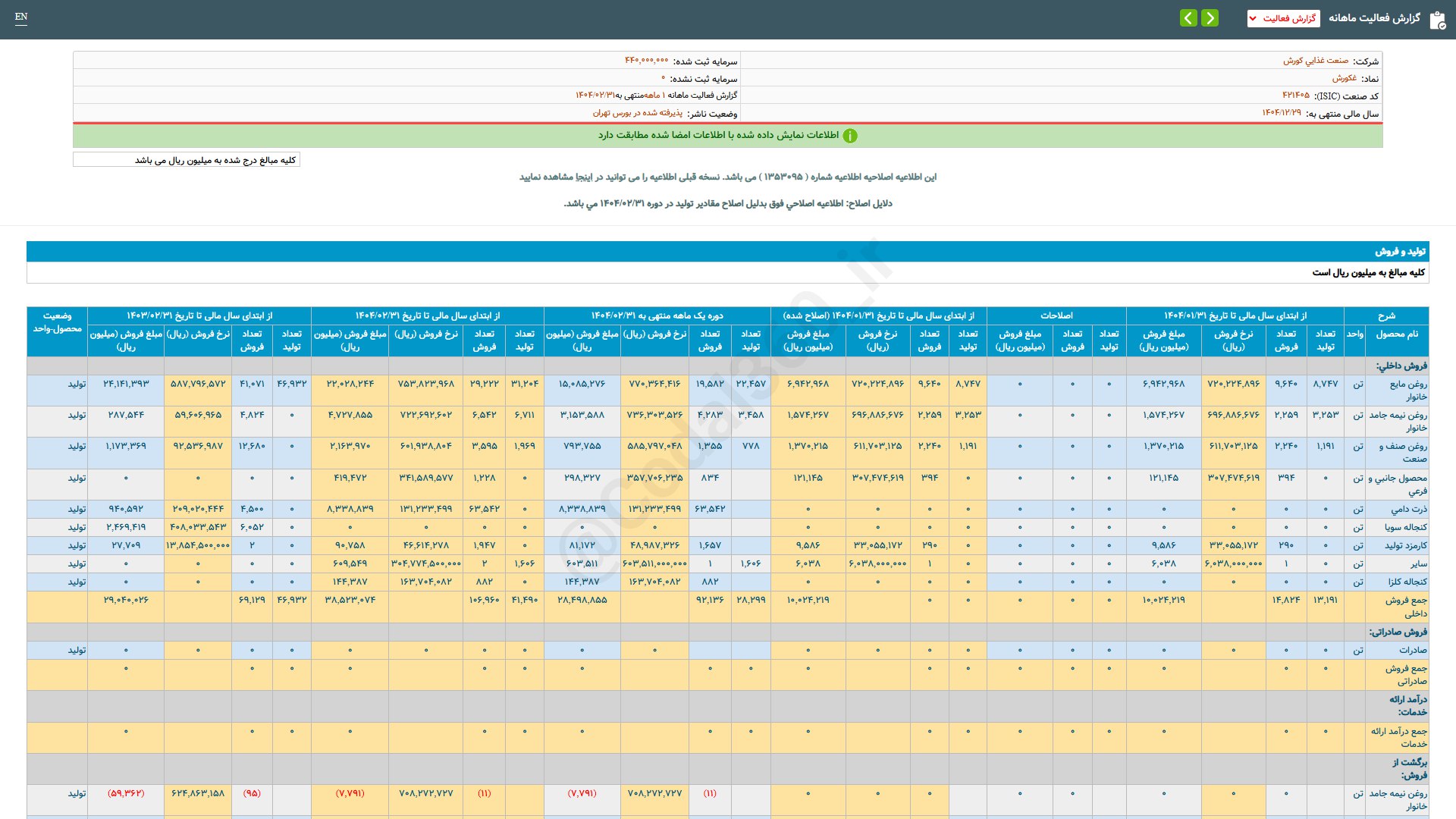Select product 'محصول جانبي و فرعي'

[x=1398, y=485]
